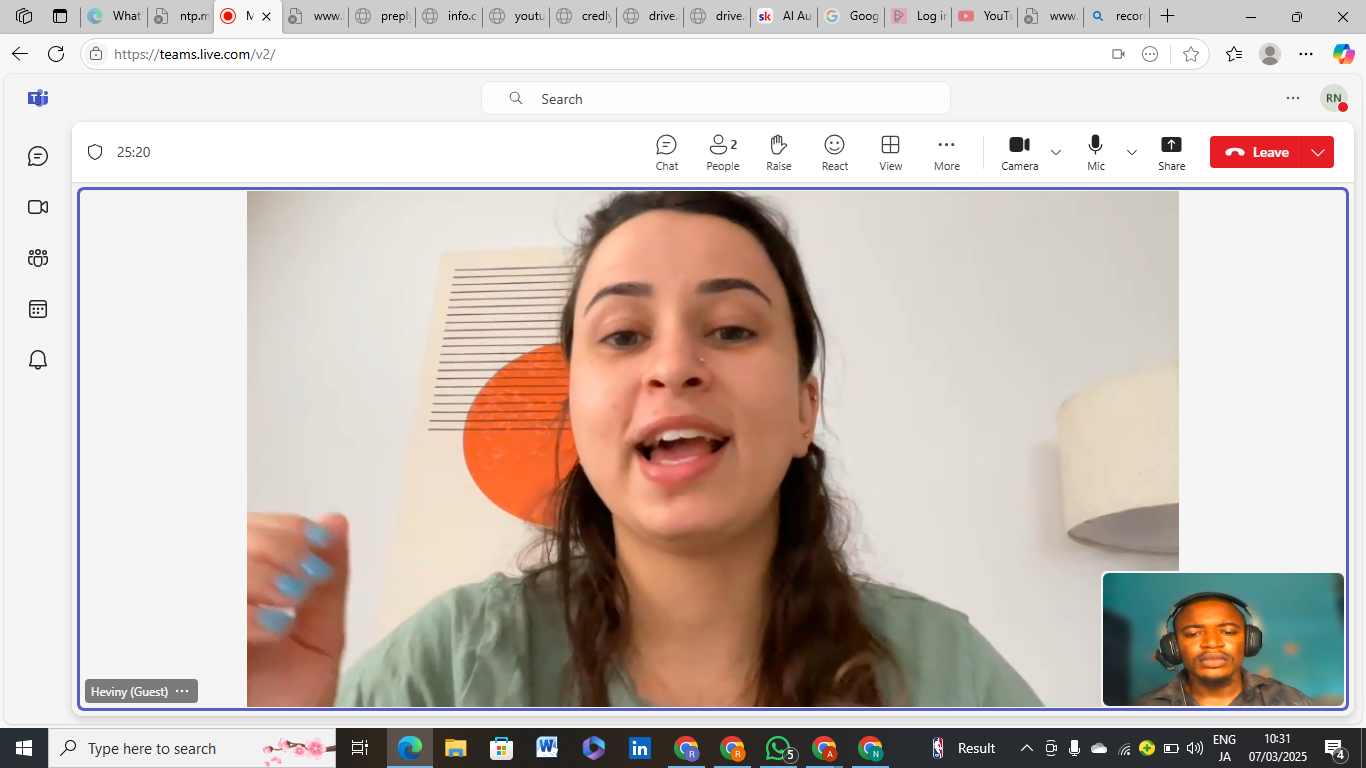The height and width of the screenshot is (768, 1366).
Task: Click the red Leave meeting button
Action: pyautogui.click(x=1258, y=152)
